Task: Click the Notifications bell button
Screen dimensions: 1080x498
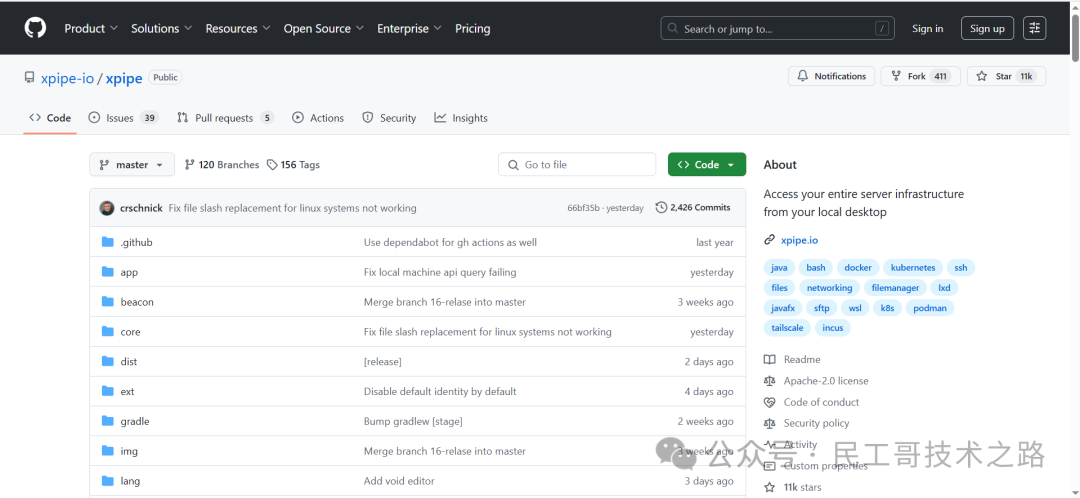Action: pos(831,76)
